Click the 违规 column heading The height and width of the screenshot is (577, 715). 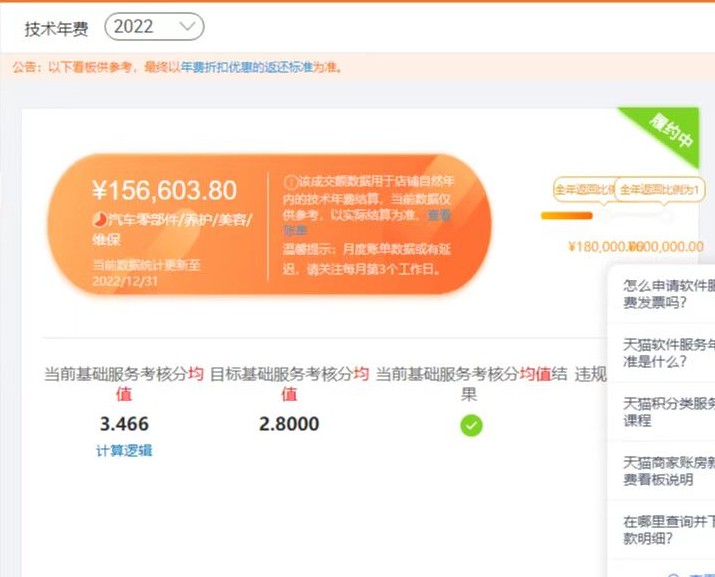pos(591,374)
